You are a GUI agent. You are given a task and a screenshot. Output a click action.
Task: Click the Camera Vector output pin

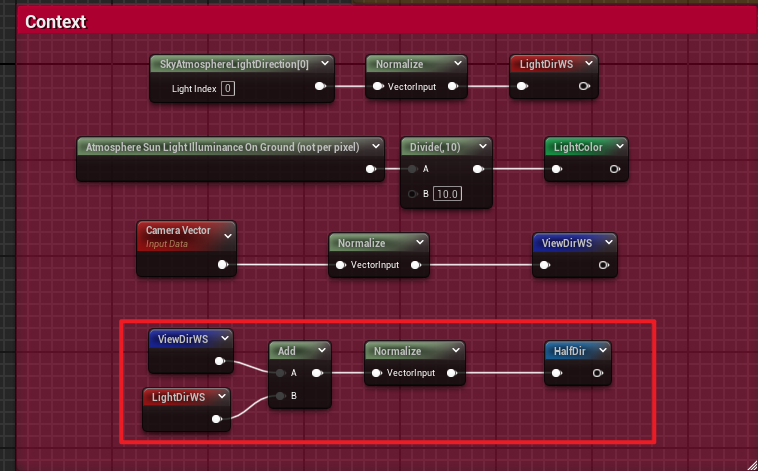(x=223, y=265)
